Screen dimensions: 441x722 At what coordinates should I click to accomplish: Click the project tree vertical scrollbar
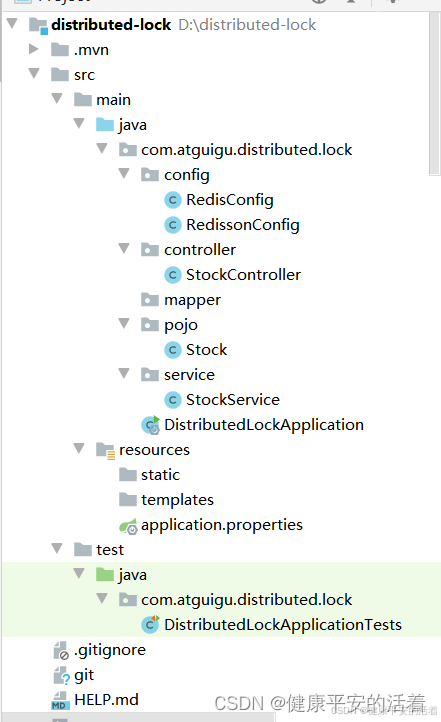435,94
